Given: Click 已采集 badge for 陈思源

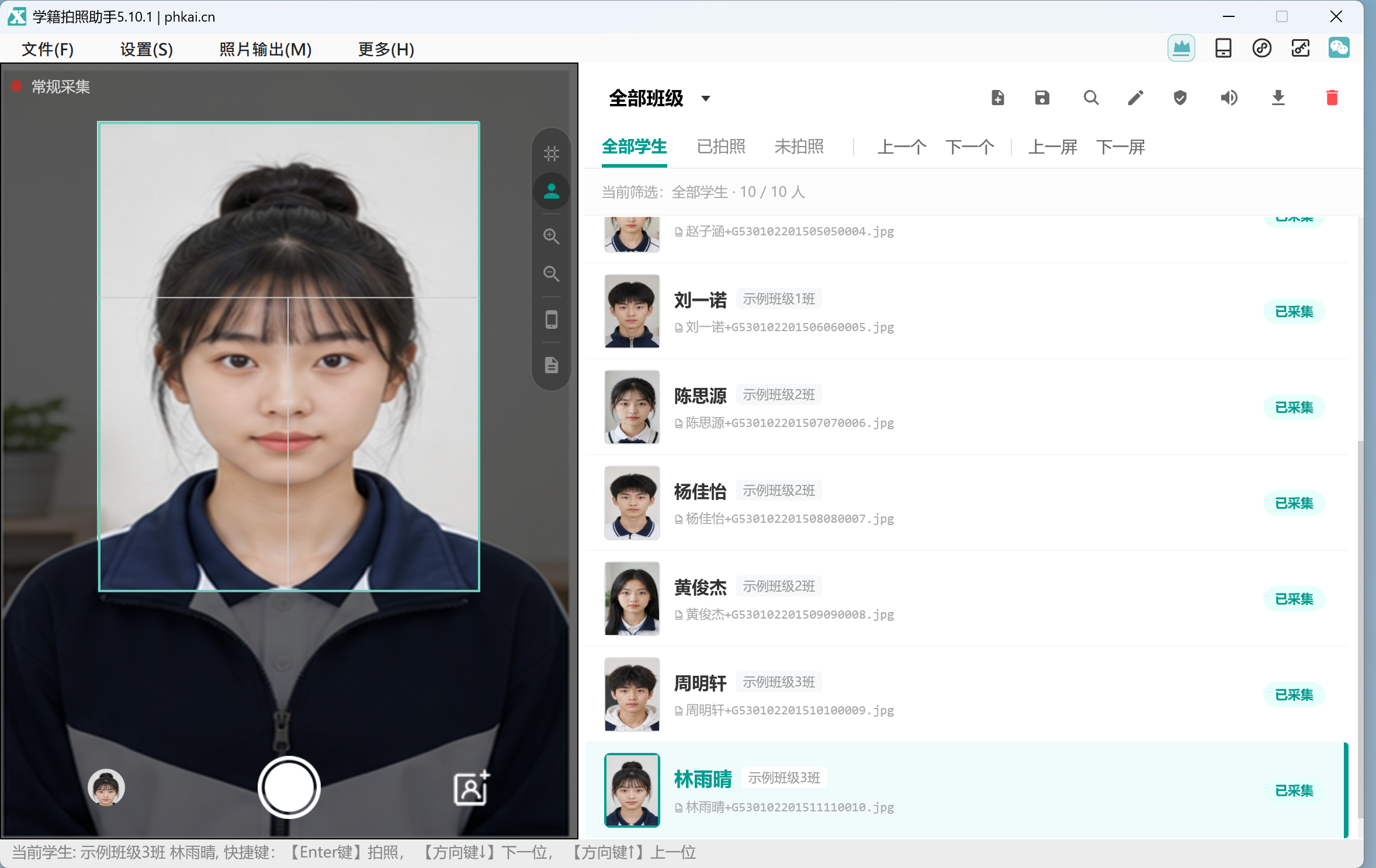Looking at the screenshot, I should [1294, 407].
